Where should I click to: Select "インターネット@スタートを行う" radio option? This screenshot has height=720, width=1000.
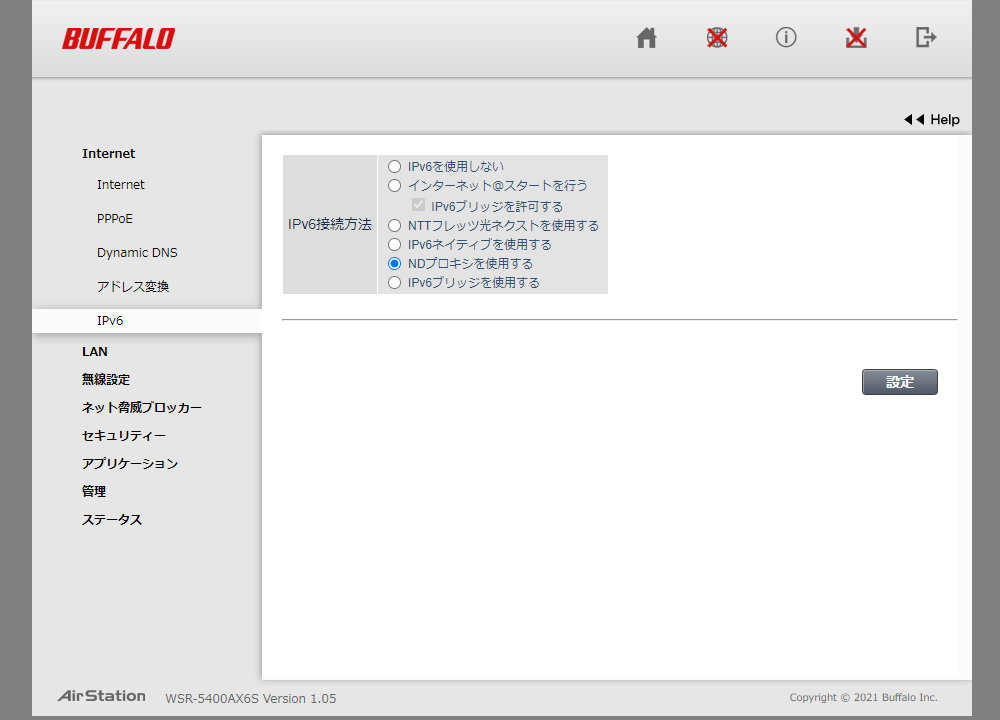point(394,186)
